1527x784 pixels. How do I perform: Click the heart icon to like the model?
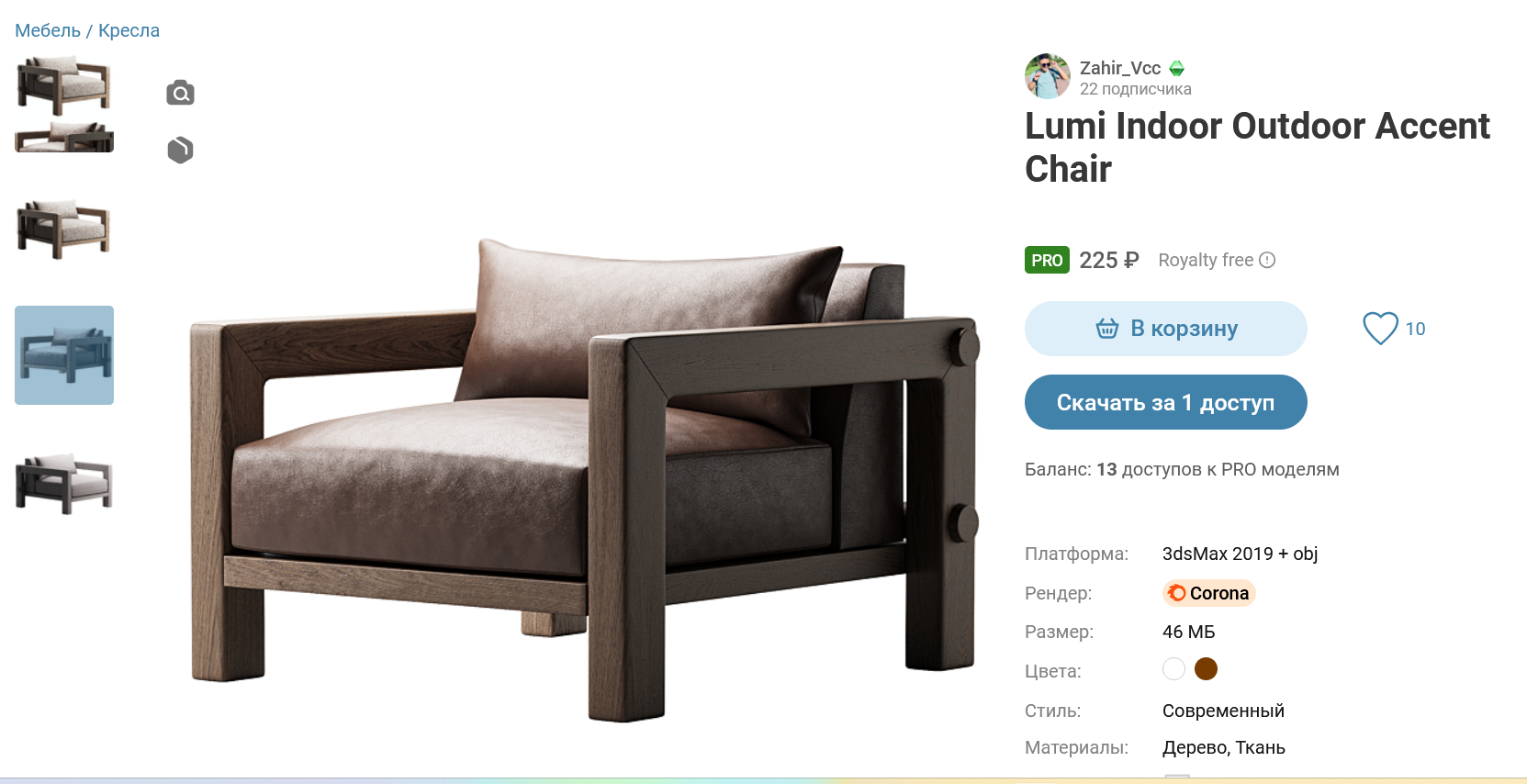point(1380,329)
